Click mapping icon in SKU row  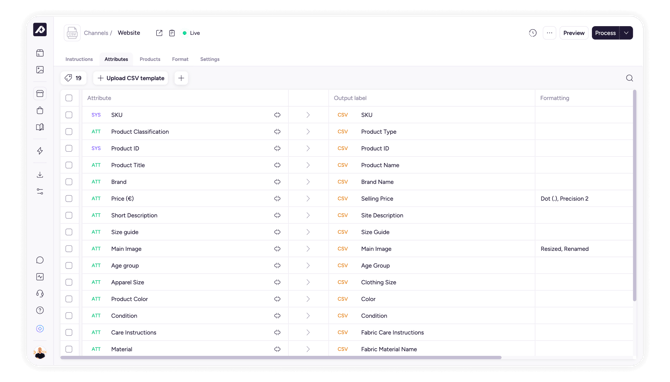pos(277,115)
